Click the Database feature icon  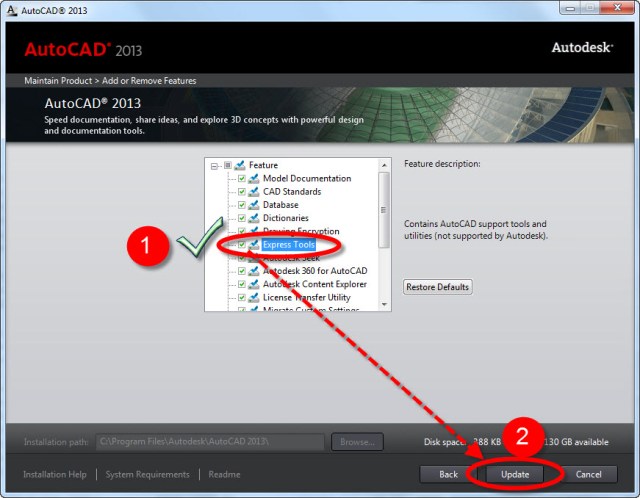point(254,205)
